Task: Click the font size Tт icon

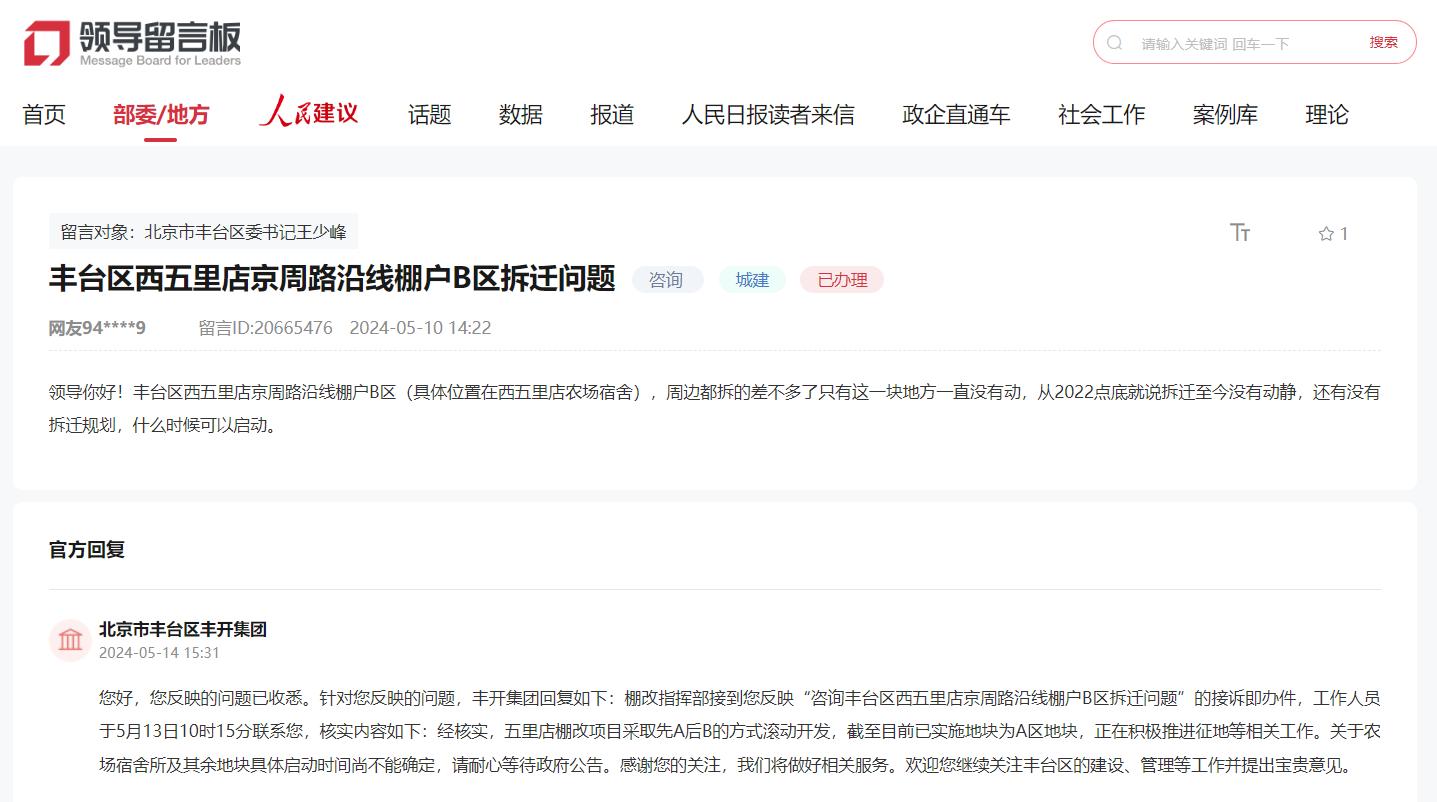Action: pyautogui.click(x=1240, y=233)
